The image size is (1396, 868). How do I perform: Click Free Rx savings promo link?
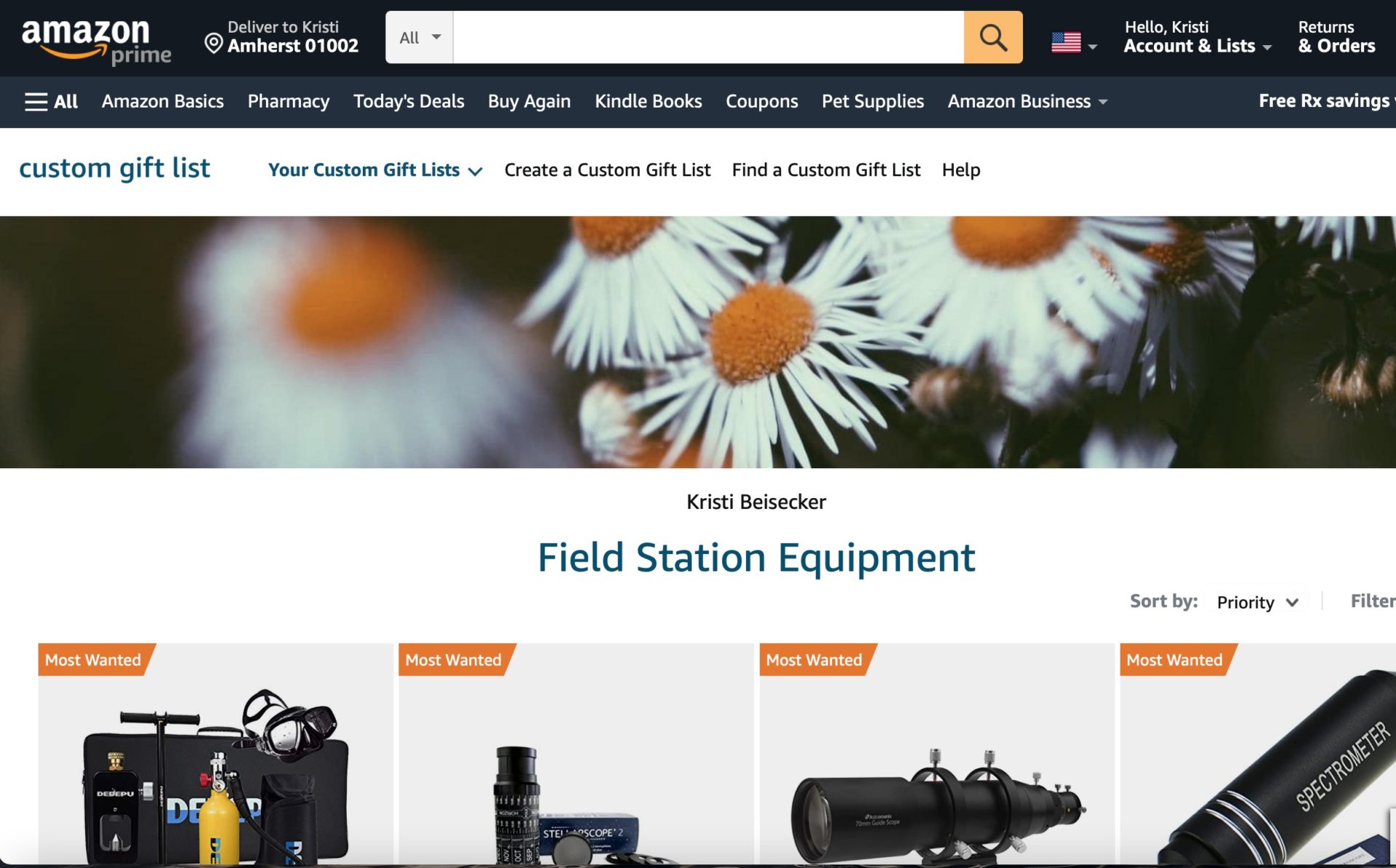[x=1325, y=101]
